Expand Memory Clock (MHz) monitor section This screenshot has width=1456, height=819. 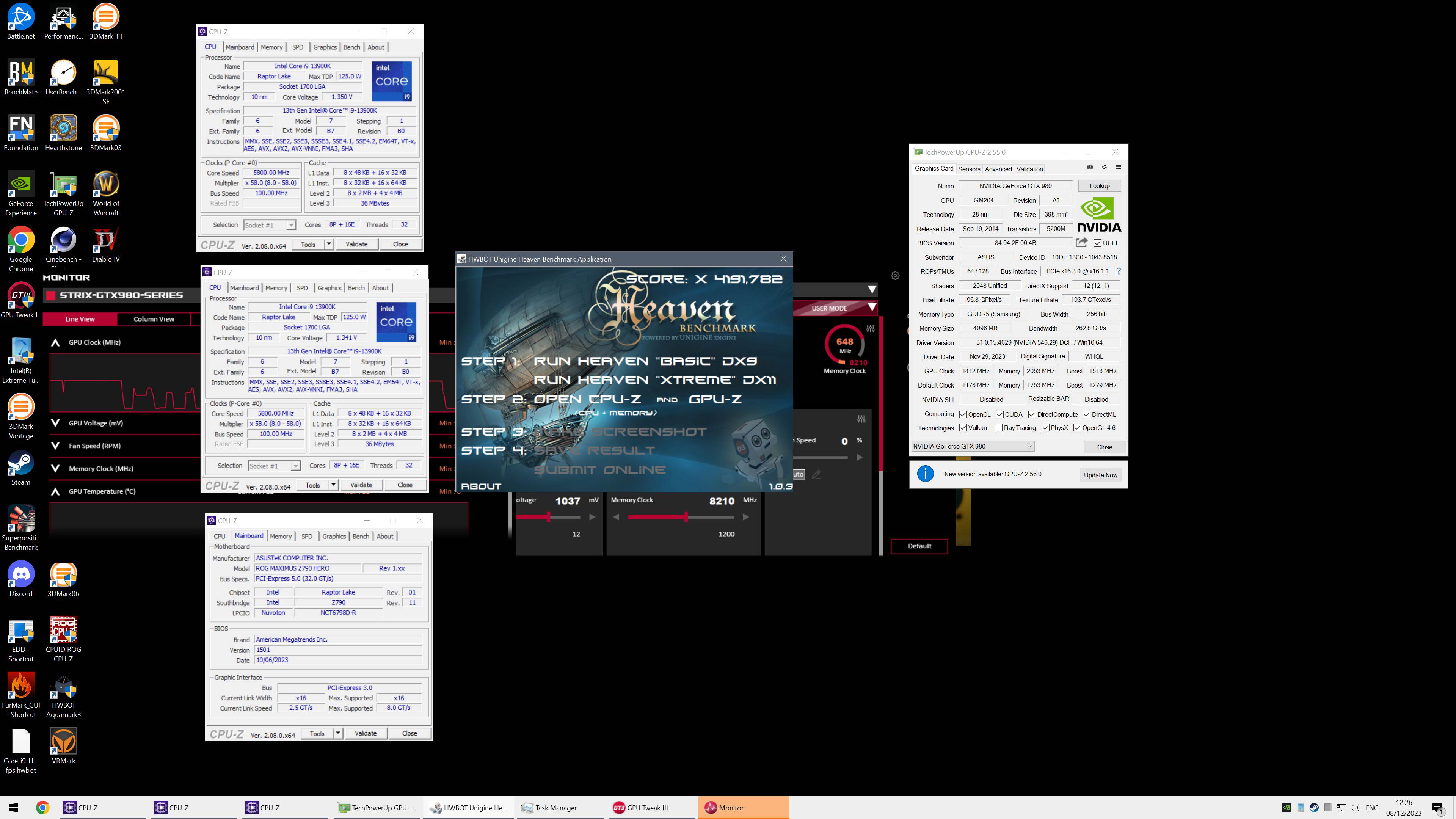[x=55, y=469]
